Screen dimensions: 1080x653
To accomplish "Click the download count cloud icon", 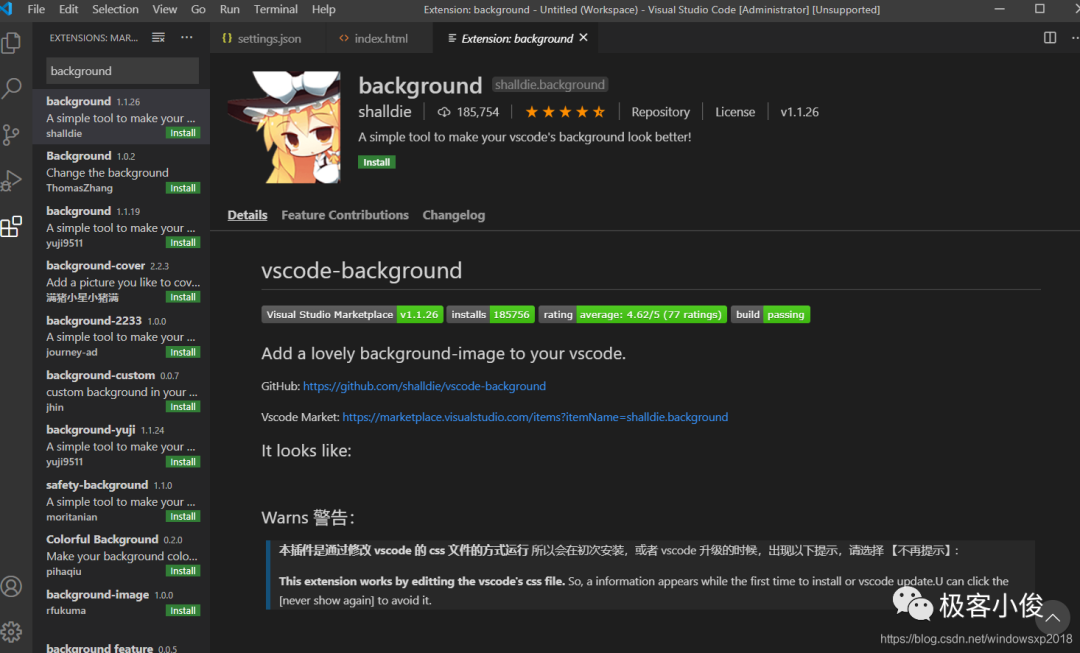I will 444,112.
